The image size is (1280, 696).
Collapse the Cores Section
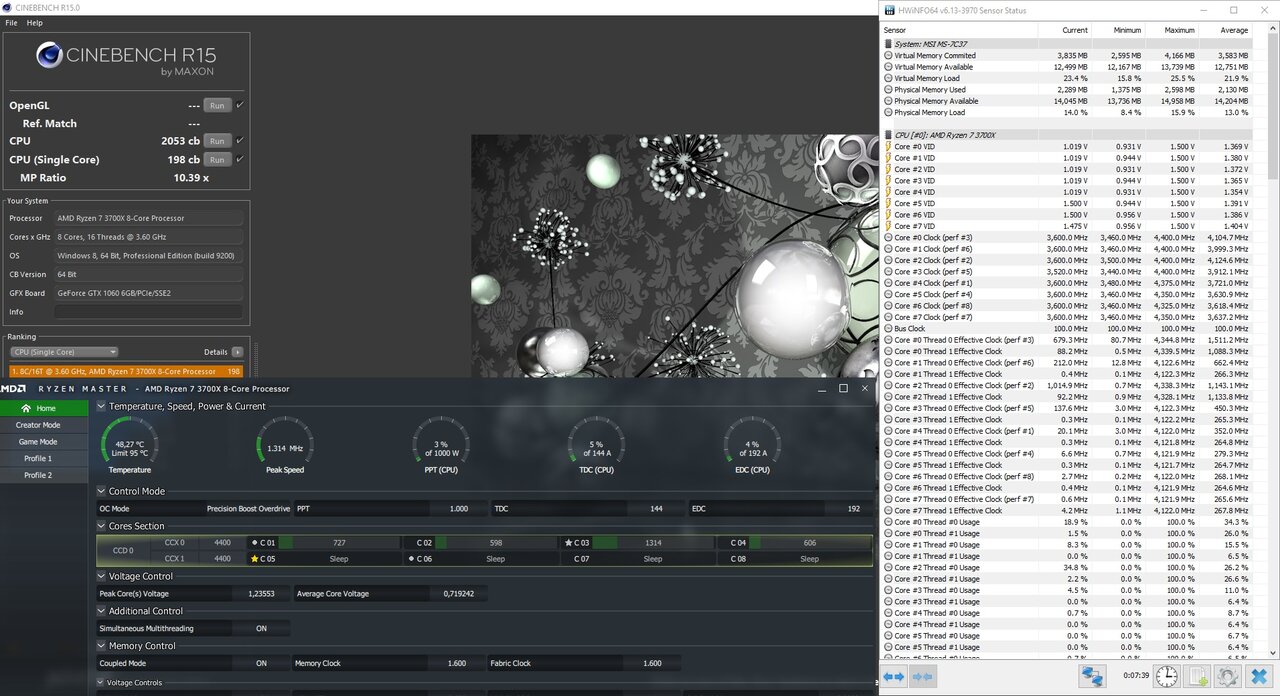(101, 526)
